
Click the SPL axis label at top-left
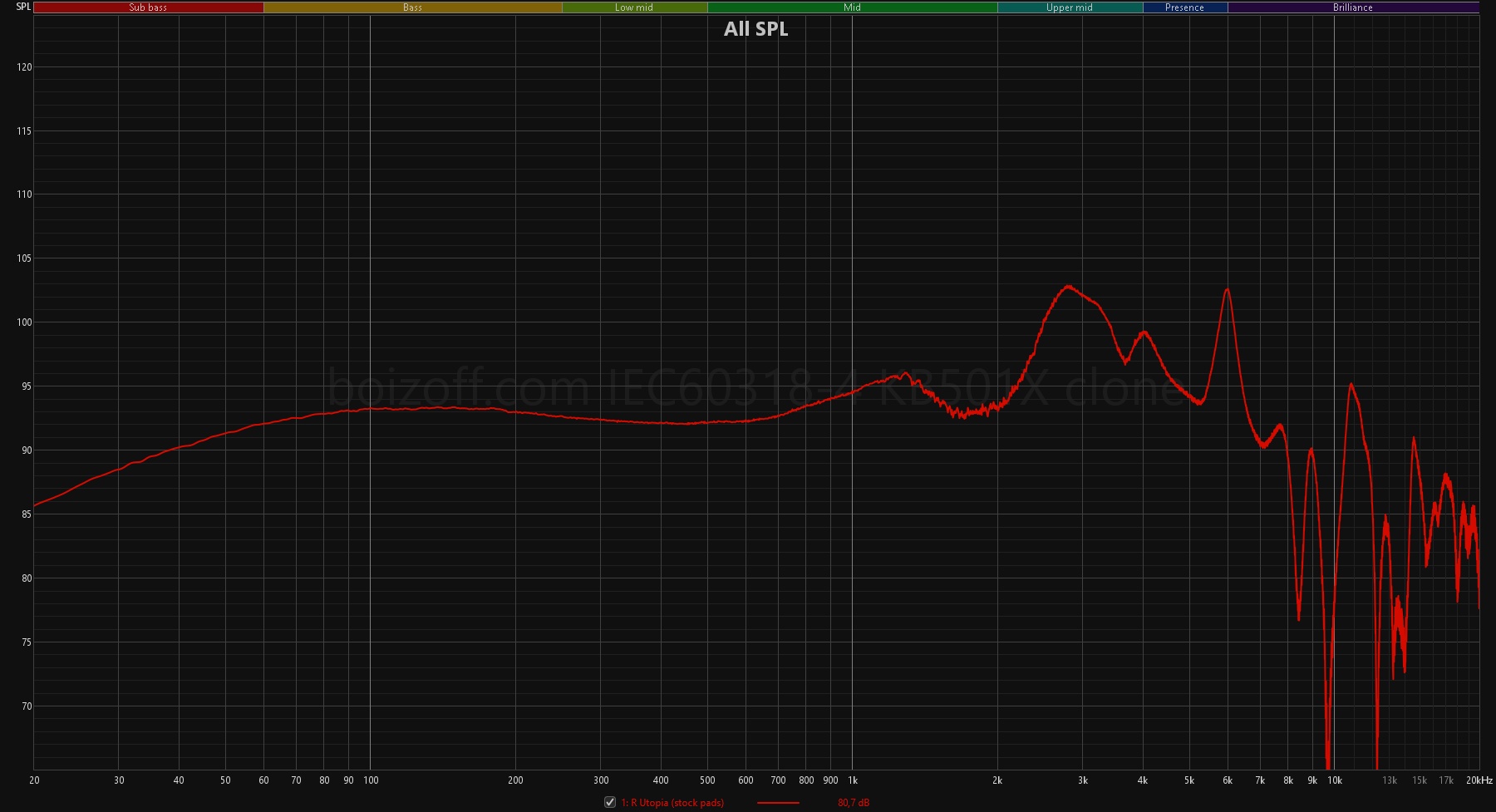[x=23, y=7]
